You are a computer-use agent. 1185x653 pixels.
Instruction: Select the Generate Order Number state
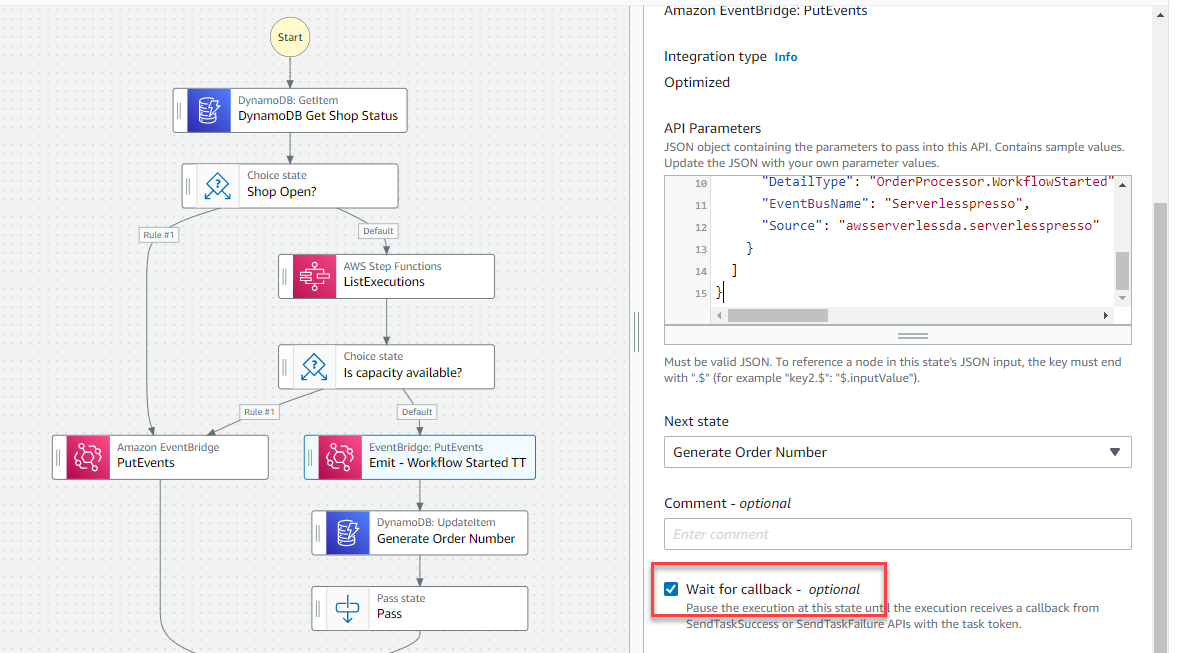tap(420, 533)
